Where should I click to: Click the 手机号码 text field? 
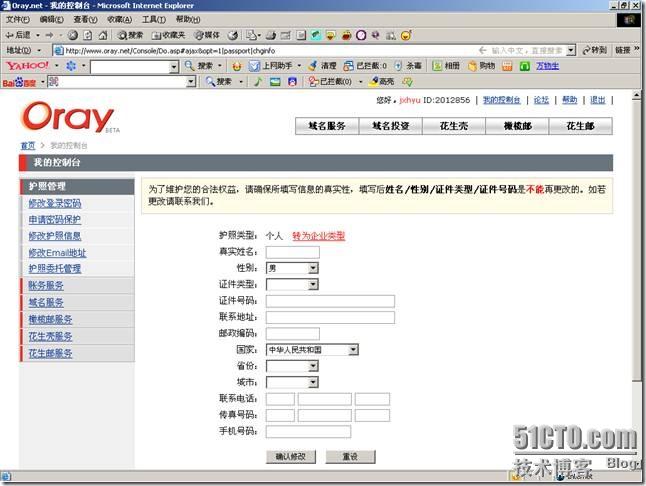(309, 432)
